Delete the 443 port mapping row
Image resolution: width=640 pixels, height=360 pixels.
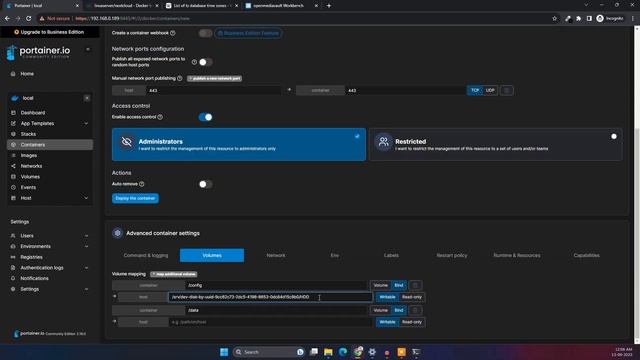coord(507,90)
